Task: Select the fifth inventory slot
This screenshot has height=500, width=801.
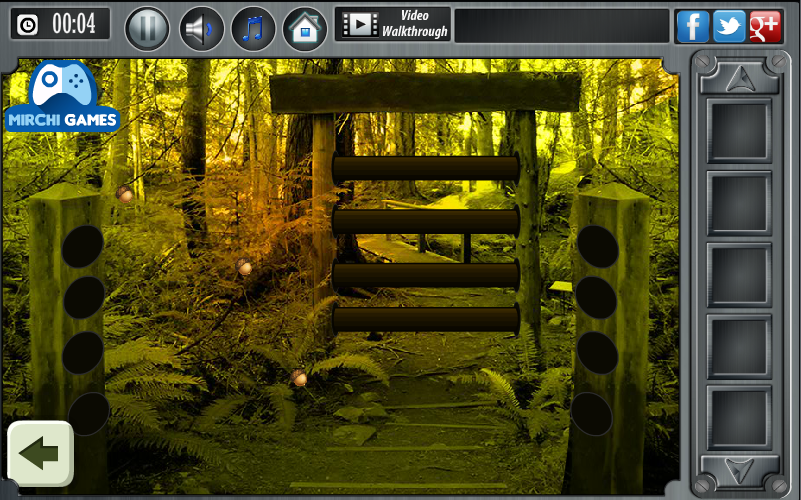Action: pyautogui.click(x=739, y=418)
